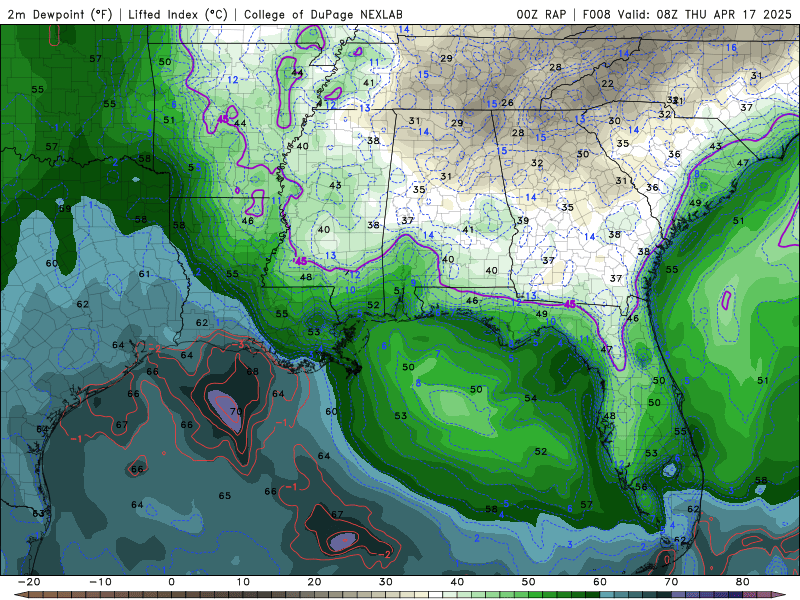The width and height of the screenshot is (800, 600).
Task: Click the red '-3' lifted index contour label
Action: coord(240,345)
